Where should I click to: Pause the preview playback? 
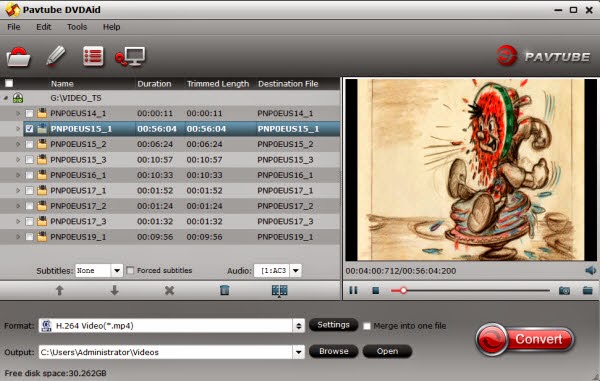point(353,290)
